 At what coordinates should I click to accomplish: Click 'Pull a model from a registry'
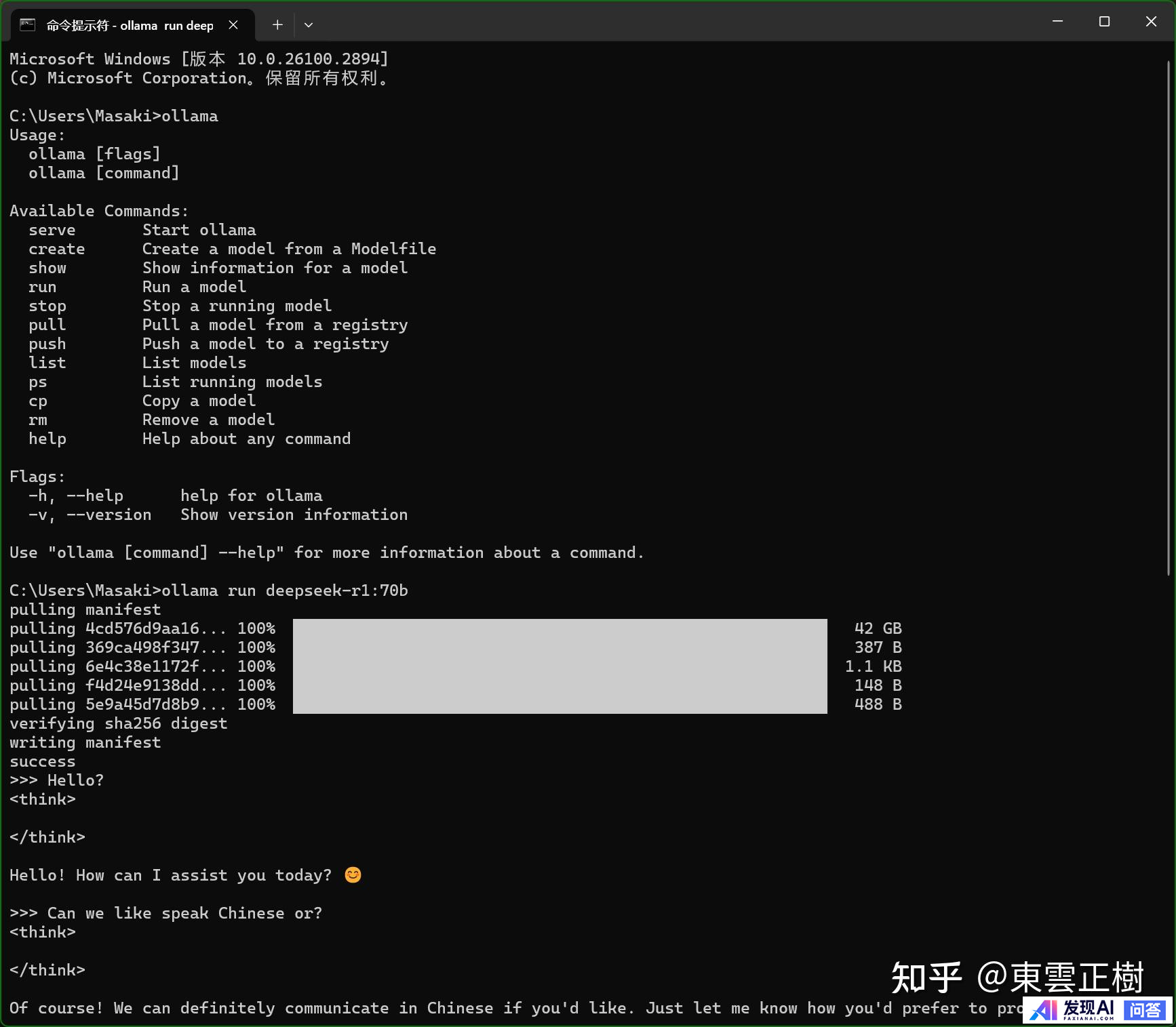click(x=275, y=325)
